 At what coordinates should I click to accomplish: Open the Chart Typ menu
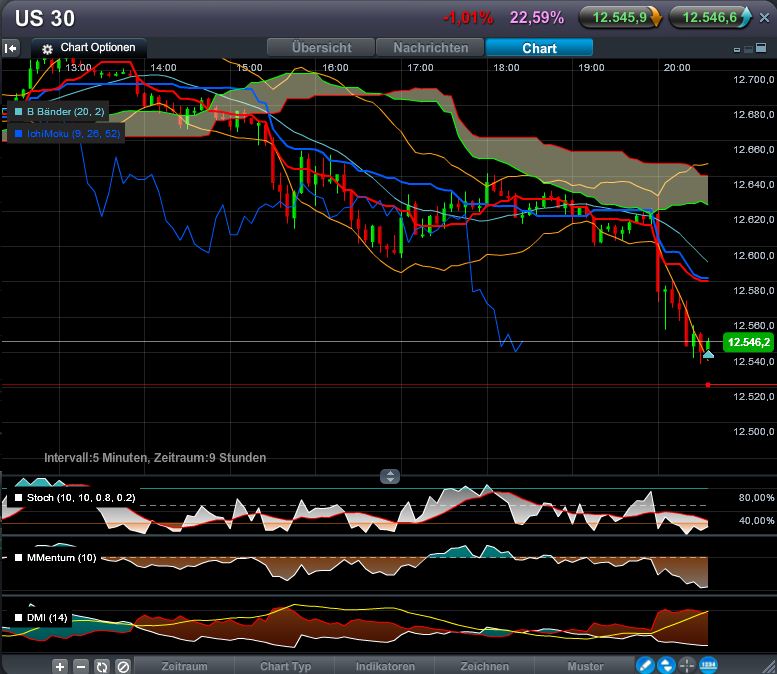point(285,666)
